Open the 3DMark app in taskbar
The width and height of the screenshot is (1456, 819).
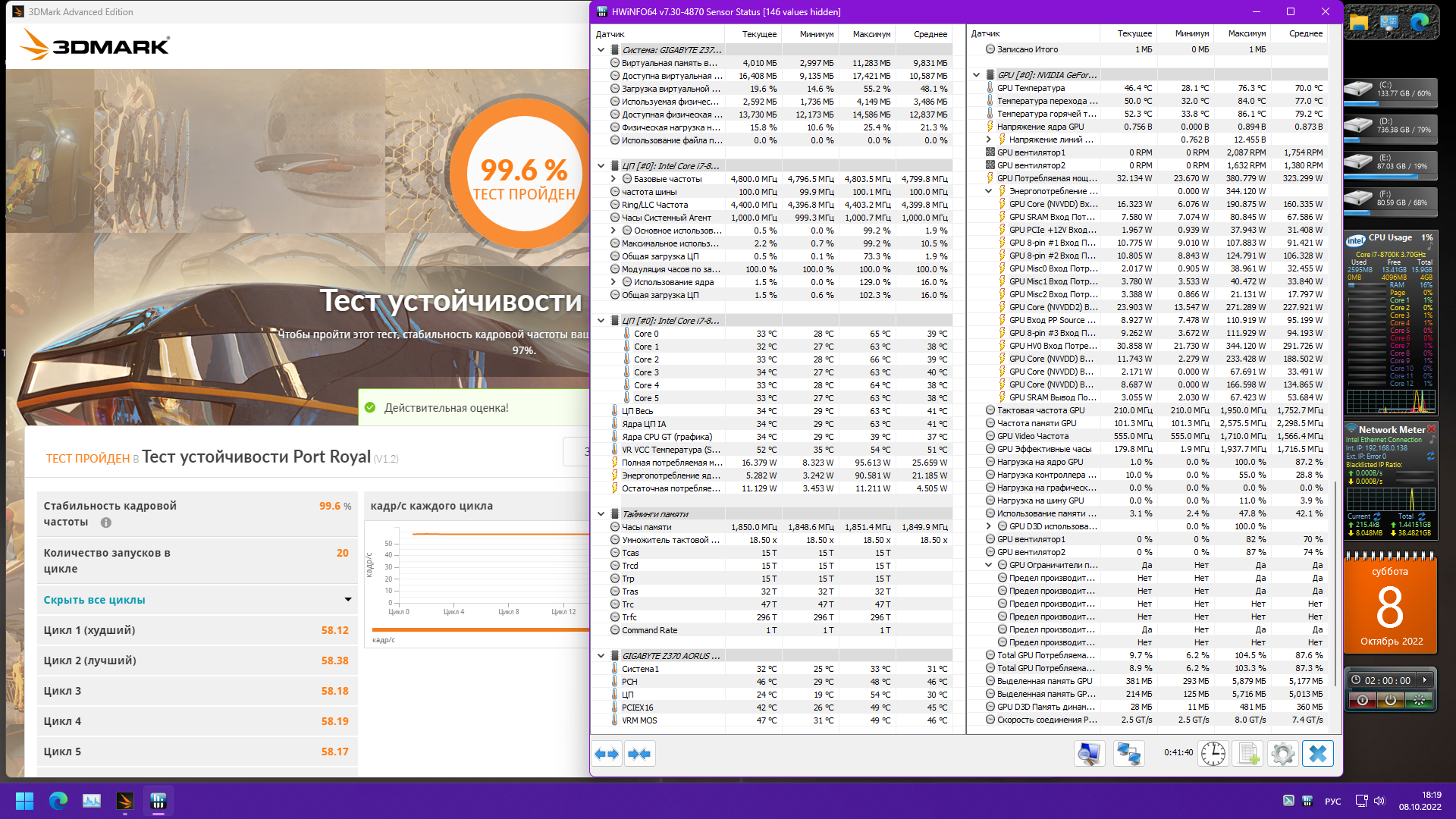coord(125,801)
